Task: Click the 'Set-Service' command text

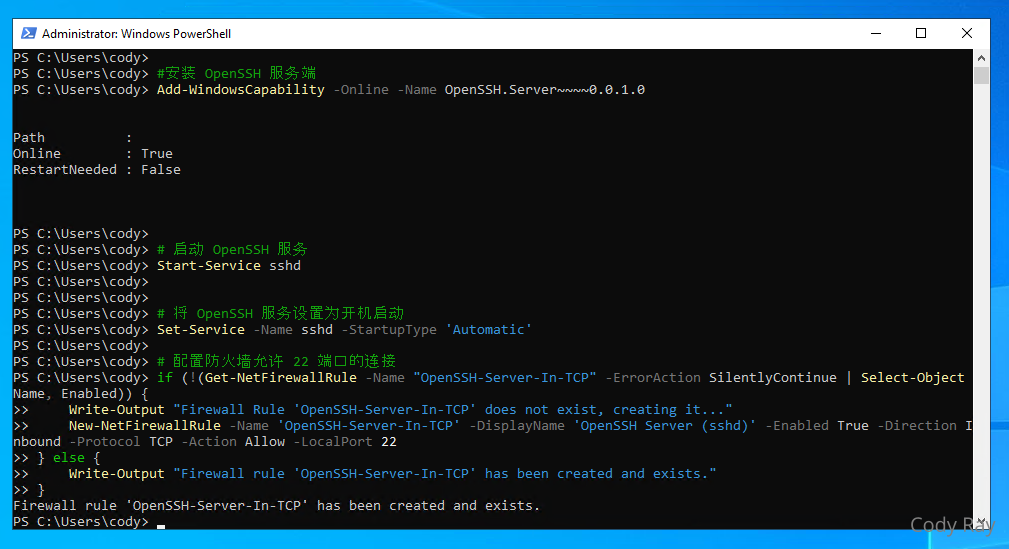Action: tap(201, 330)
